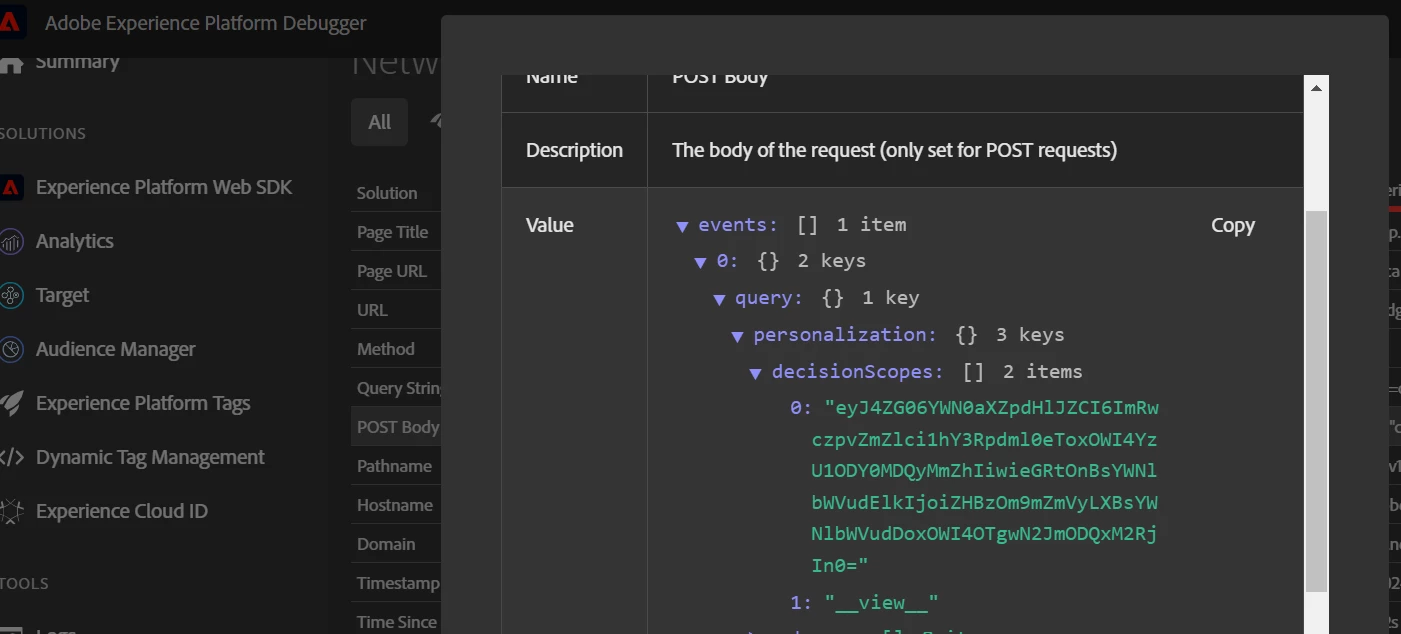Click the Target sidebar icon
Viewport: 1401px width, 634px height.
(11, 295)
